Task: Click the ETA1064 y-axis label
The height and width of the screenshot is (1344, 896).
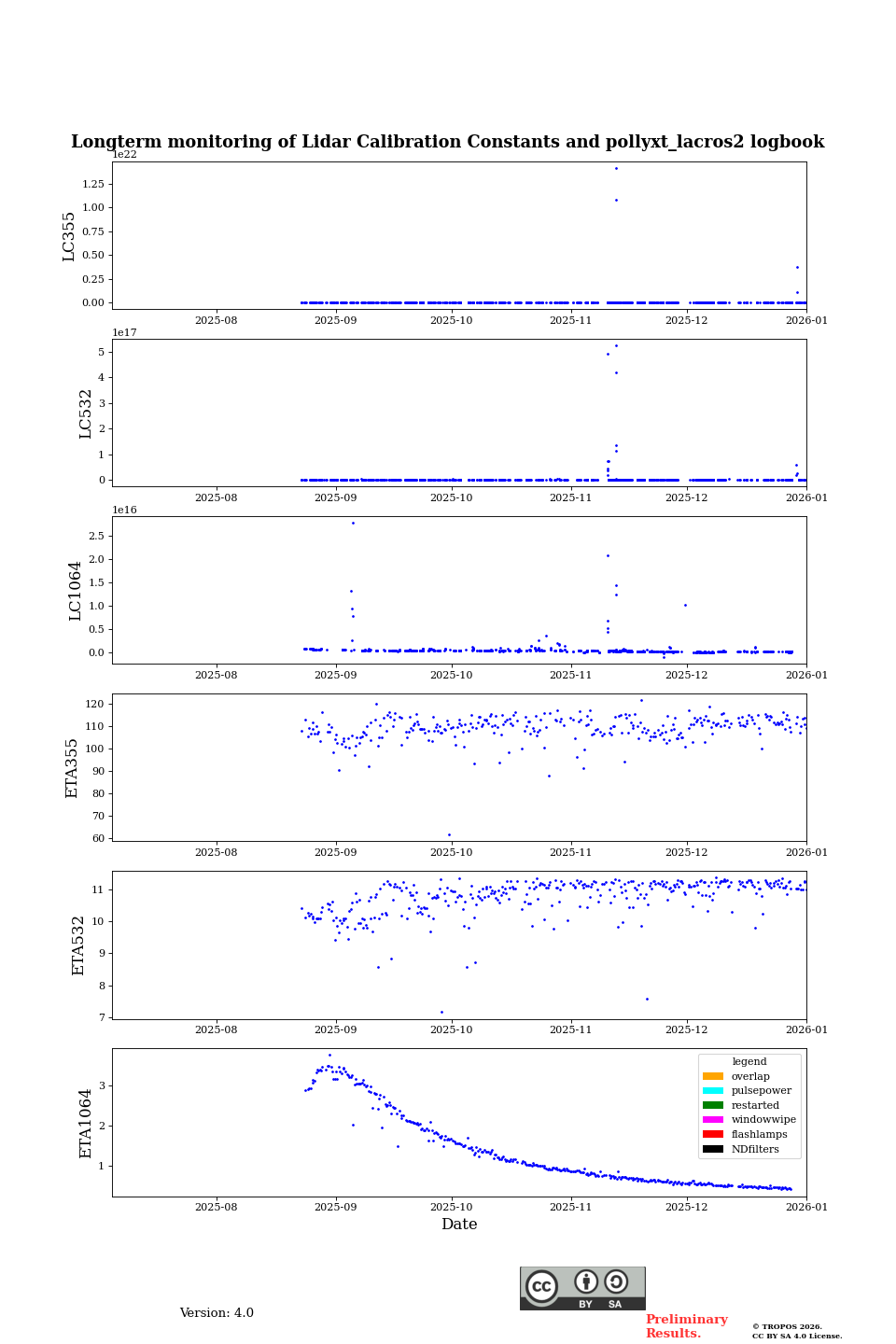Action: [86, 1123]
